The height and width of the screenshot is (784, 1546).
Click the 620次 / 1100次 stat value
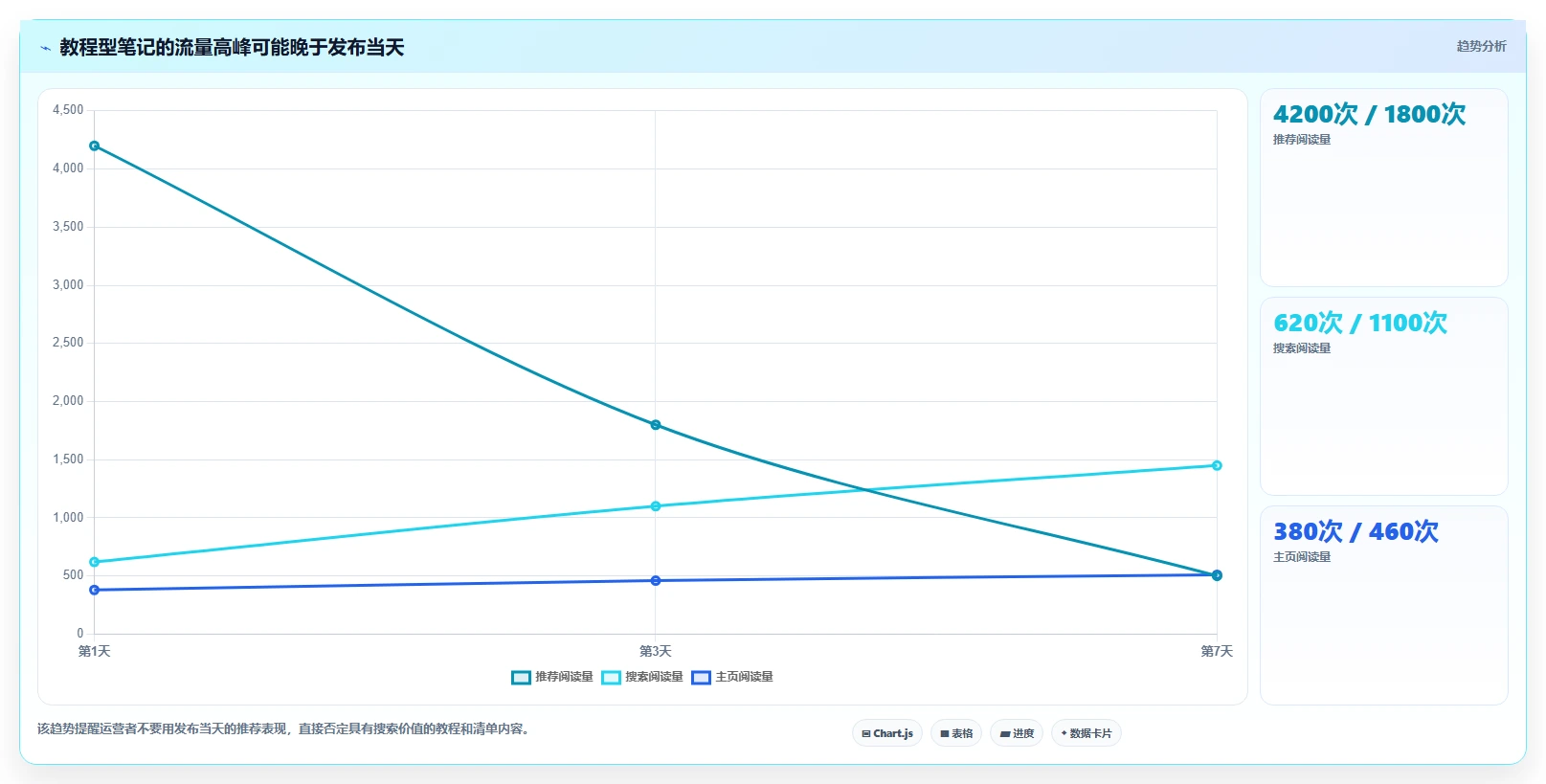click(1359, 323)
